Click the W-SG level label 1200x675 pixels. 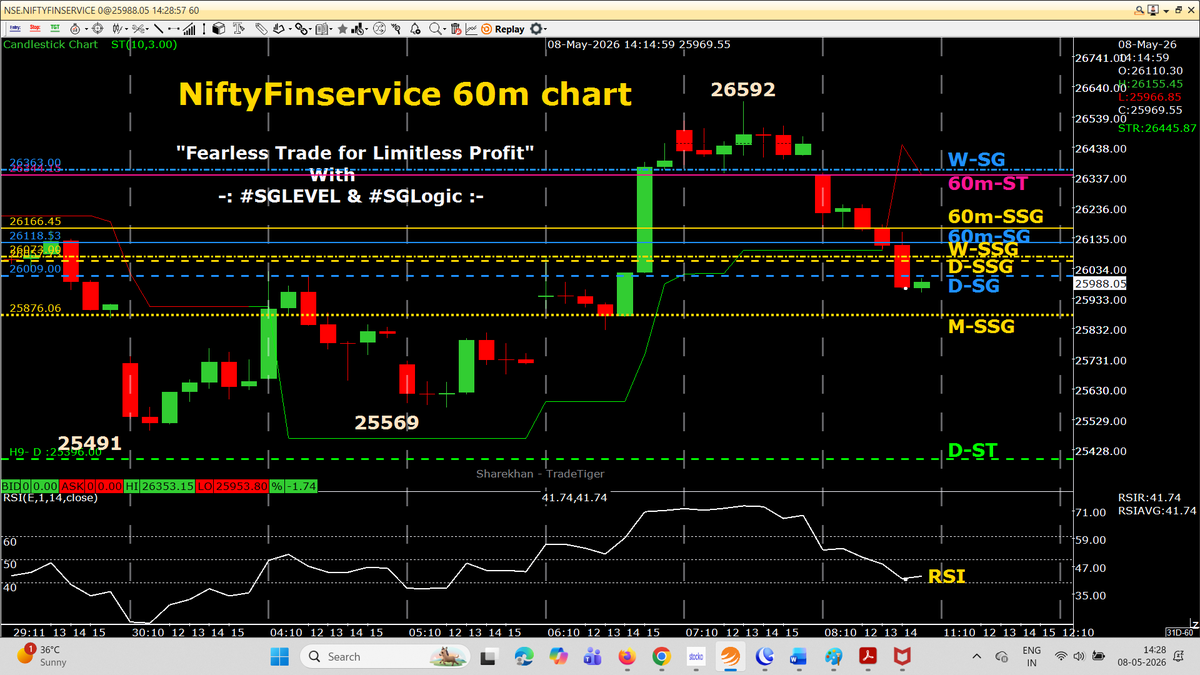tap(977, 159)
